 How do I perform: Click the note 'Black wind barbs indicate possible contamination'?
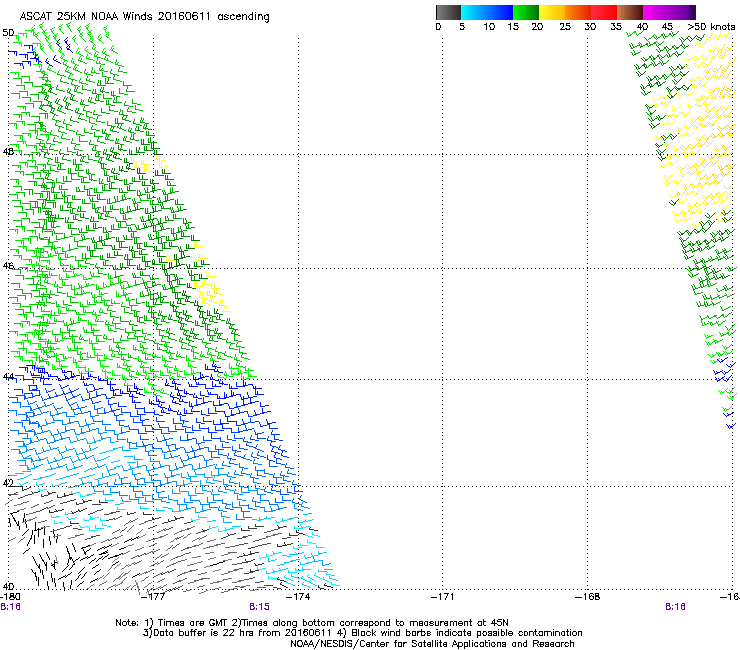[x=467, y=633]
